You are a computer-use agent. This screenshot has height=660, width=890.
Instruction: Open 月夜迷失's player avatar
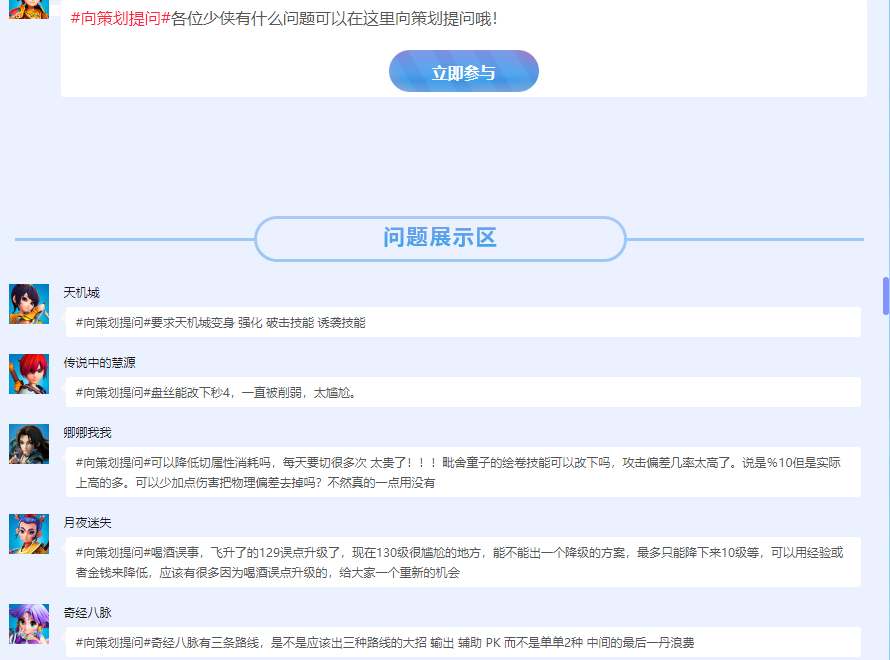(x=29, y=532)
